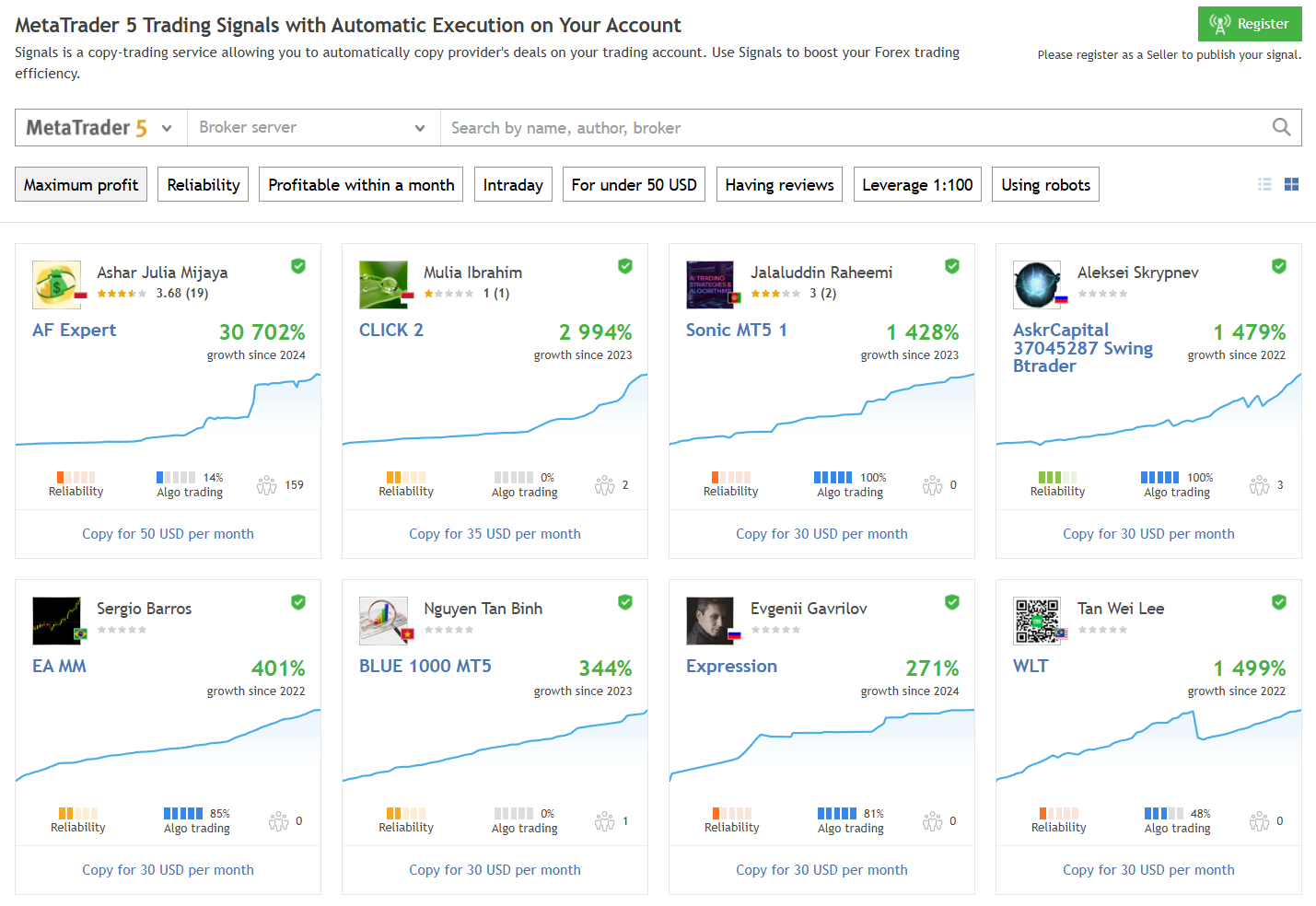
Task: Click verified shield on Aleksei Skrypnev card
Action: (x=1279, y=266)
